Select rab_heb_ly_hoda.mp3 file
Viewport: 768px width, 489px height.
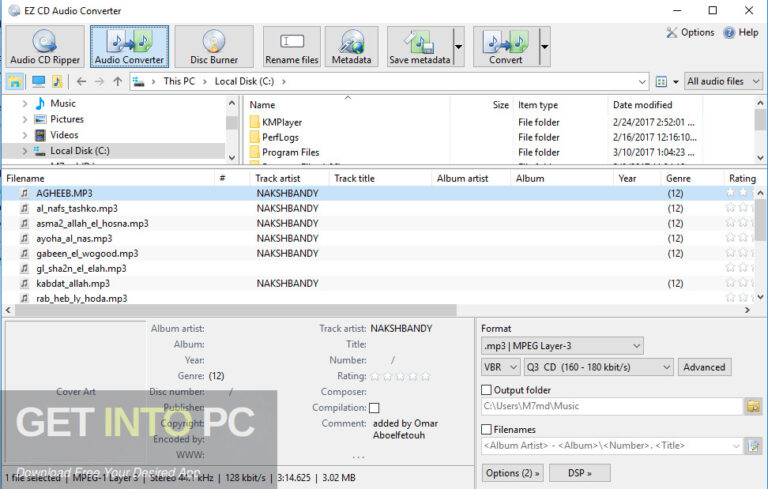coord(82,298)
